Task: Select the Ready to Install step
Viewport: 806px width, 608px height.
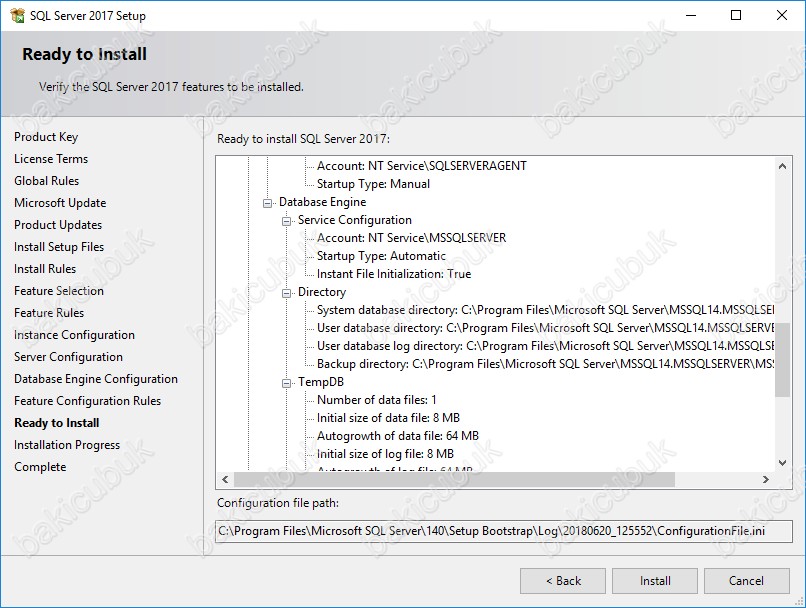Action: pyautogui.click(x=57, y=423)
